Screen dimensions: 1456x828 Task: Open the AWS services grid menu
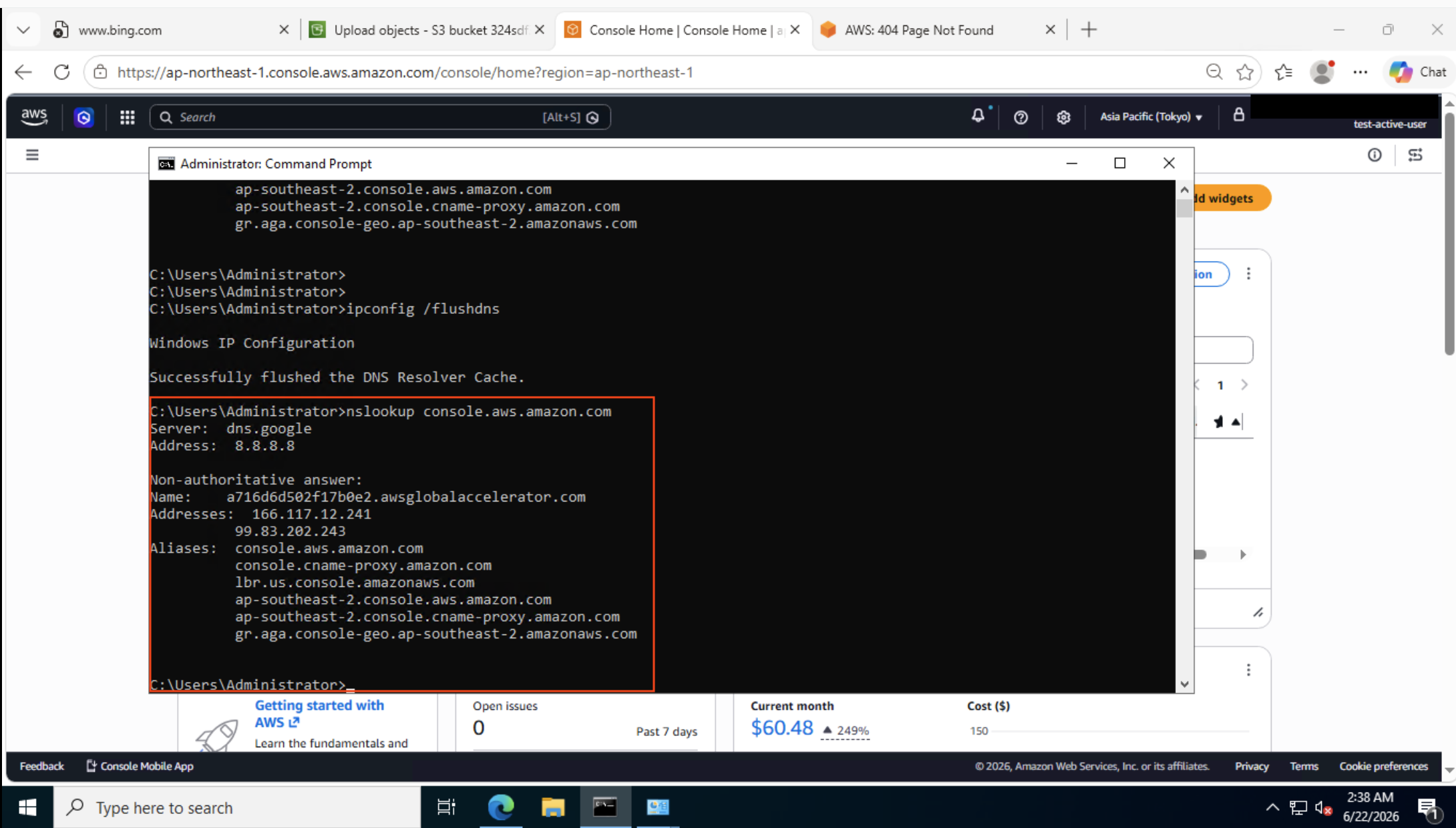(127, 118)
